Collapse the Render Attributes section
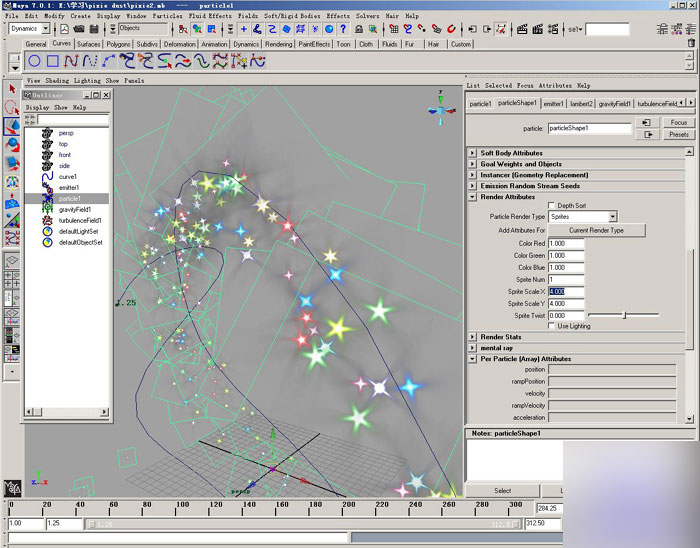 (x=473, y=197)
